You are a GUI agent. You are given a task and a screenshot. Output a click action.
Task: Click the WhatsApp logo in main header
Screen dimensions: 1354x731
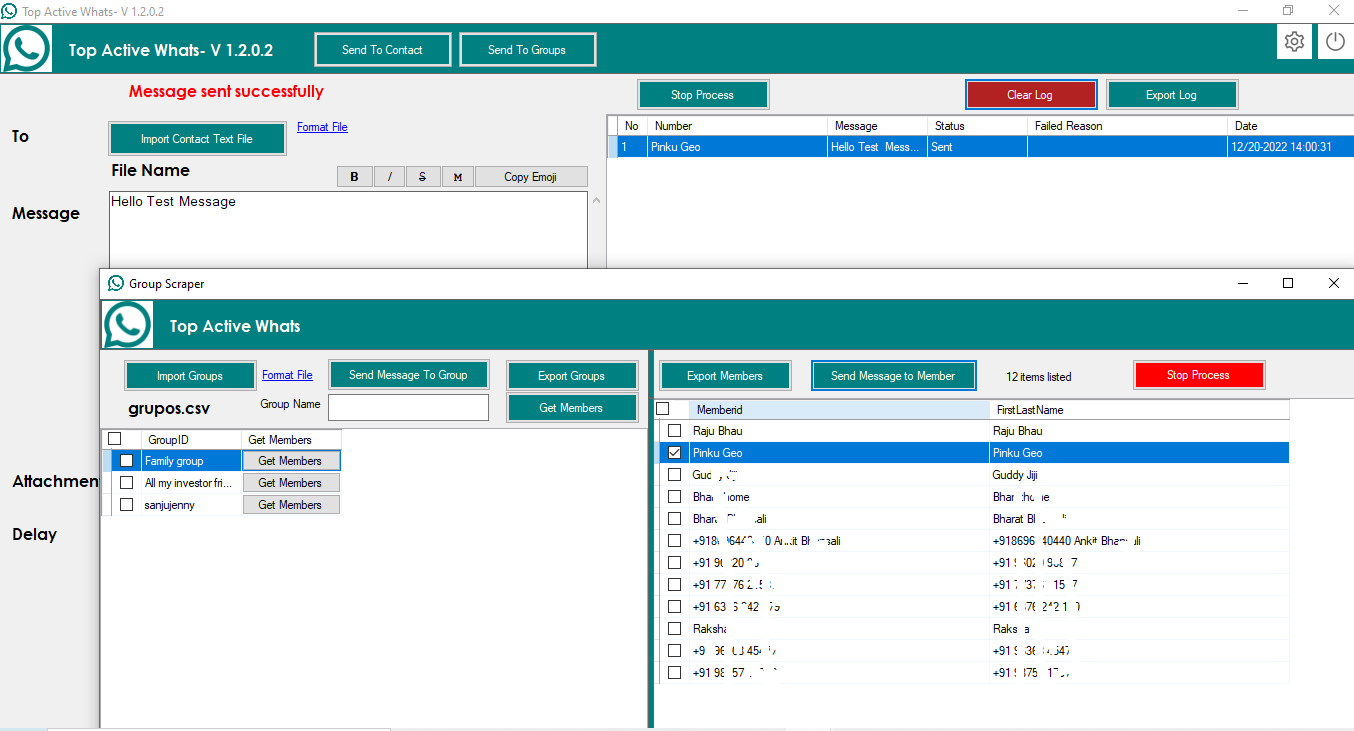tap(26, 48)
